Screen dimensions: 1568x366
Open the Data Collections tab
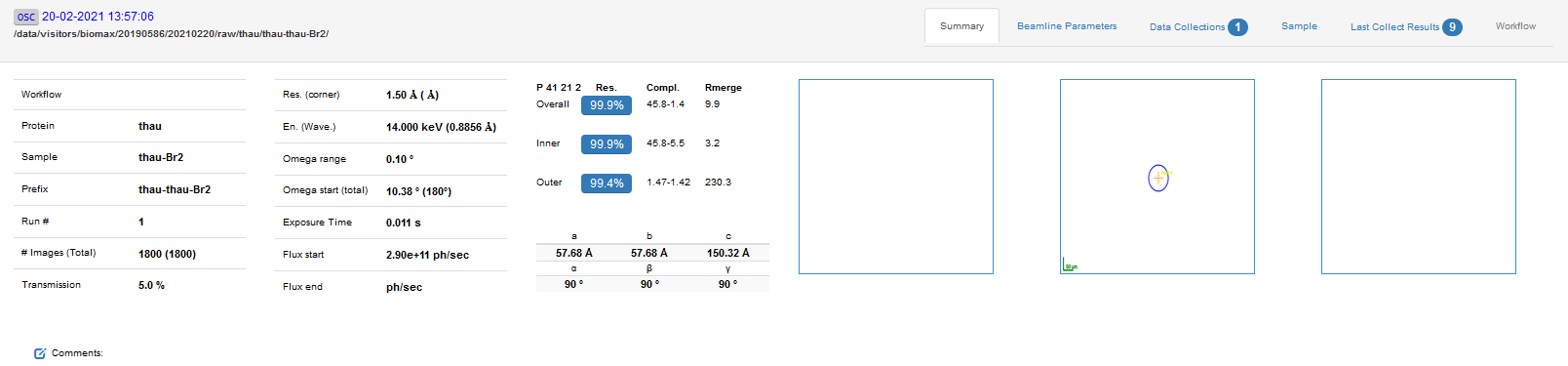tap(1198, 26)
